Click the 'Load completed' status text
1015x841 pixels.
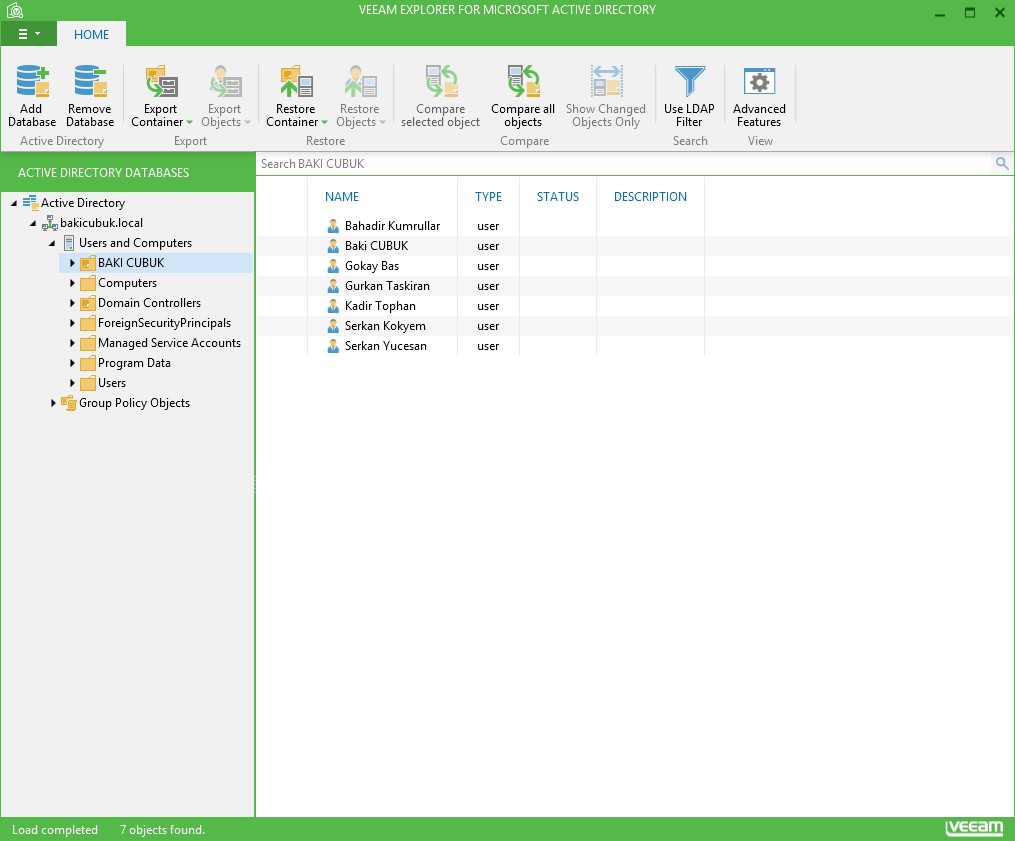coord(55,830)
